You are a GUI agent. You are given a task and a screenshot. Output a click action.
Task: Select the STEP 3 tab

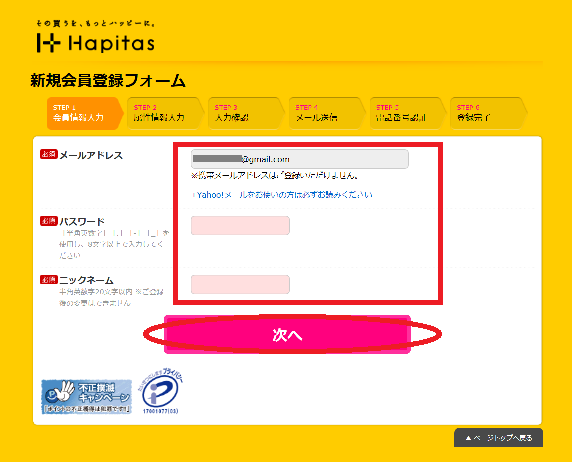click(246, 113)
